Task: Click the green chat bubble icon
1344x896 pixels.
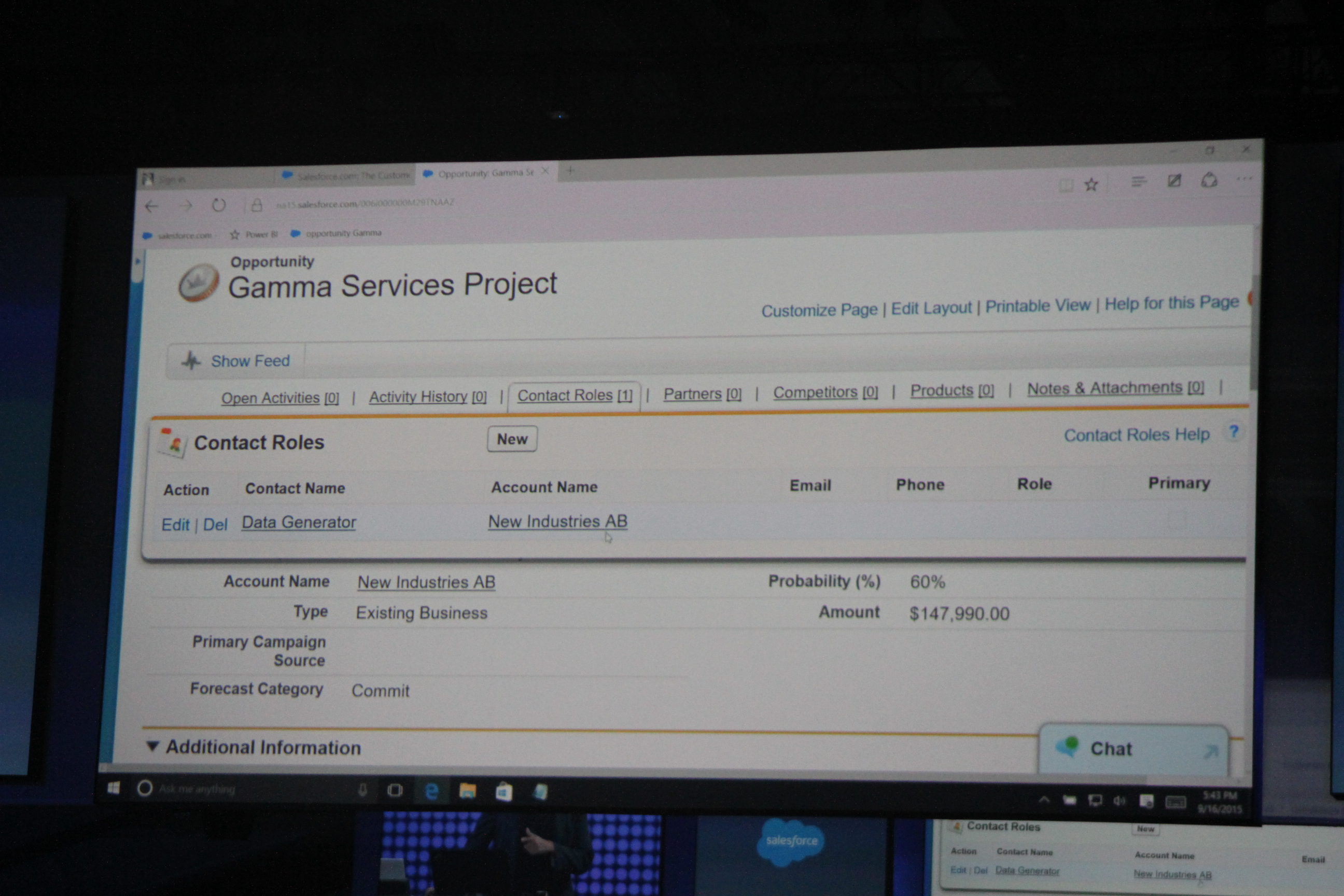Action: (1068, 747)
